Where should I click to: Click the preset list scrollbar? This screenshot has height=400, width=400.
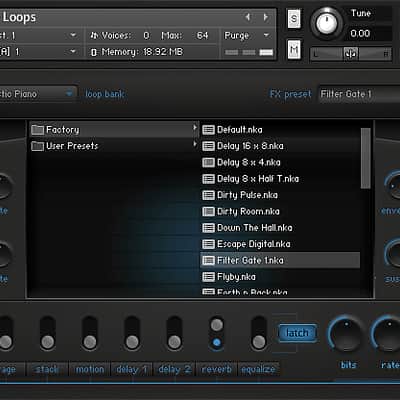[x=366, y=158]
